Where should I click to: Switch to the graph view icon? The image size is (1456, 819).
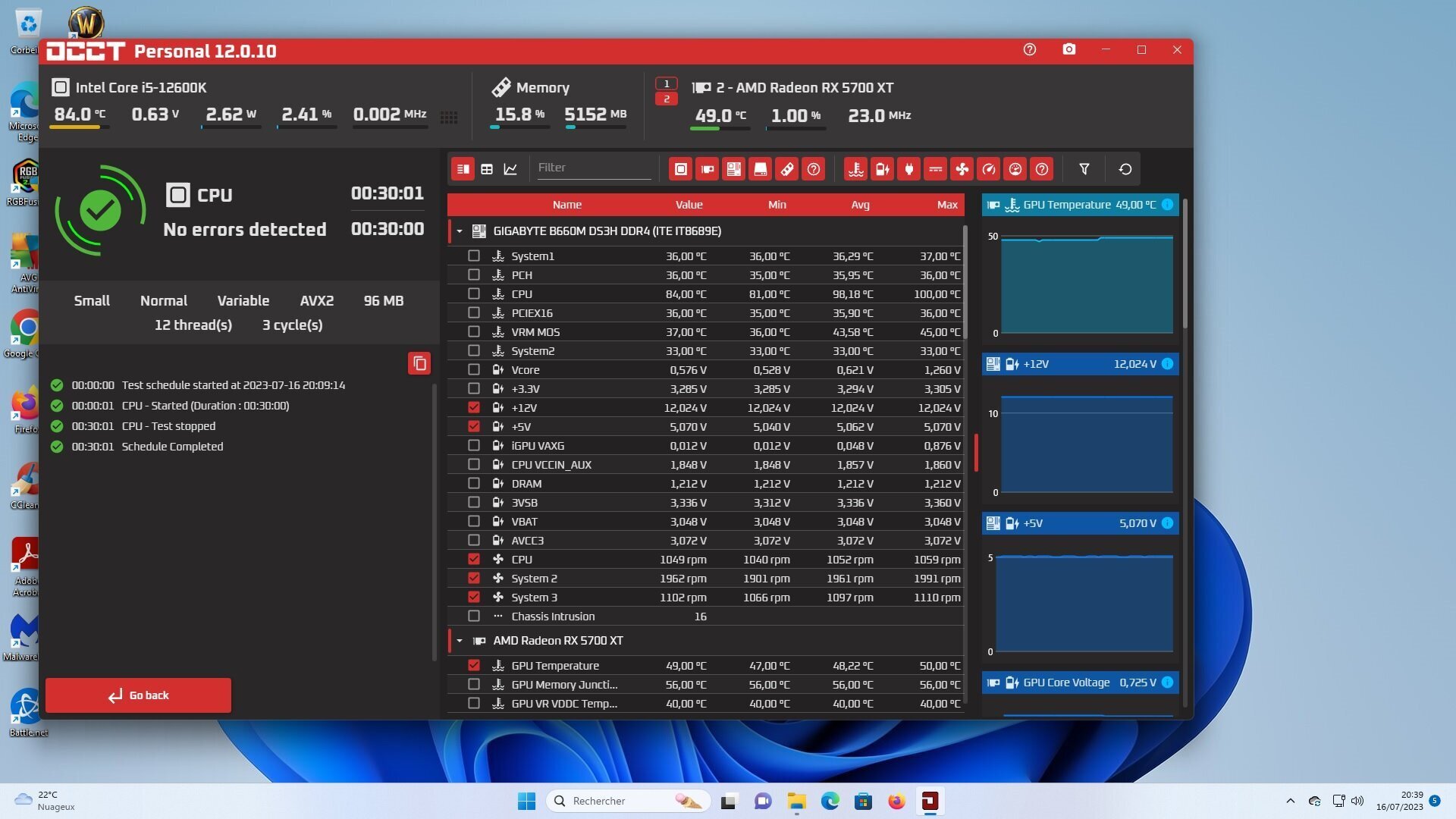point(510,169)
